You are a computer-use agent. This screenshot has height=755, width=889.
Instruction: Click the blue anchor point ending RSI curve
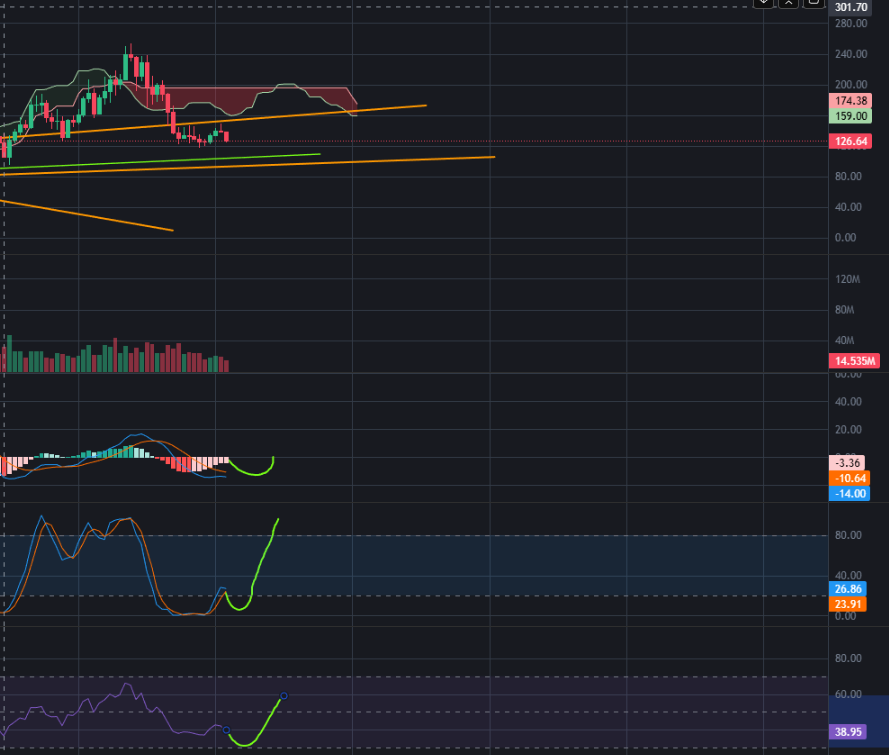point(284,696)
